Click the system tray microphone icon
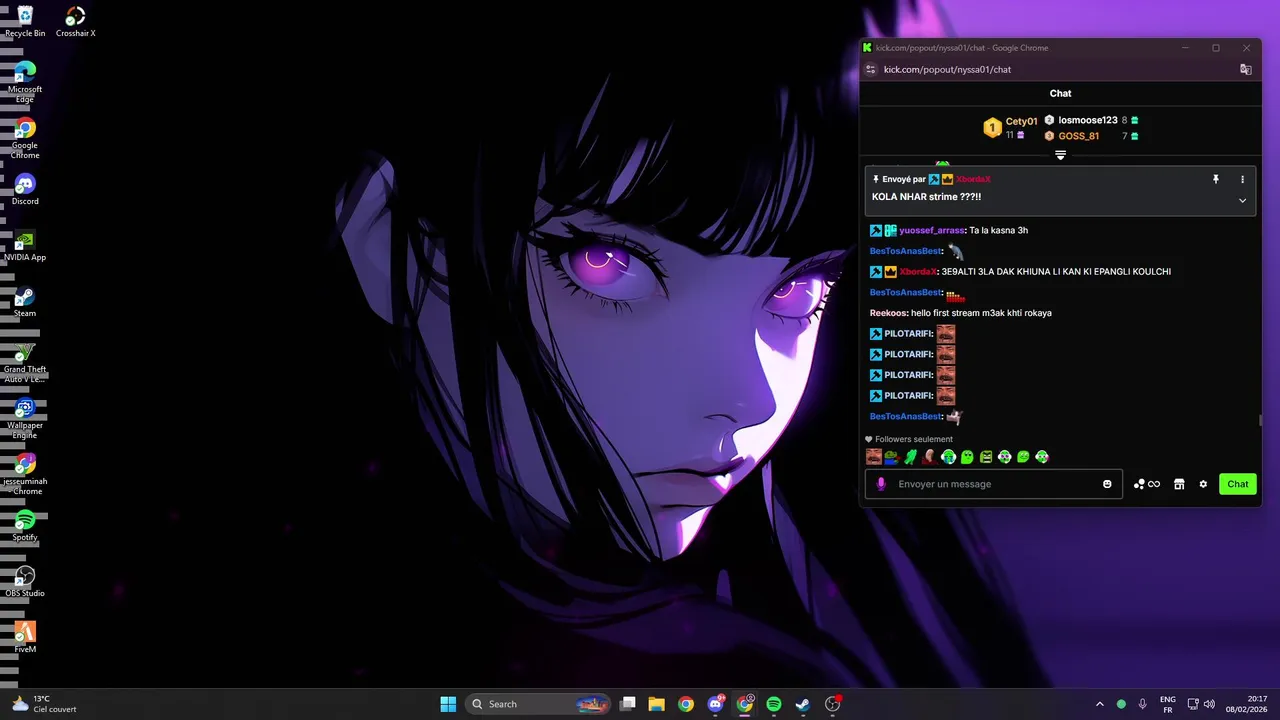The image size is (1280, 720). point(1142,704)
